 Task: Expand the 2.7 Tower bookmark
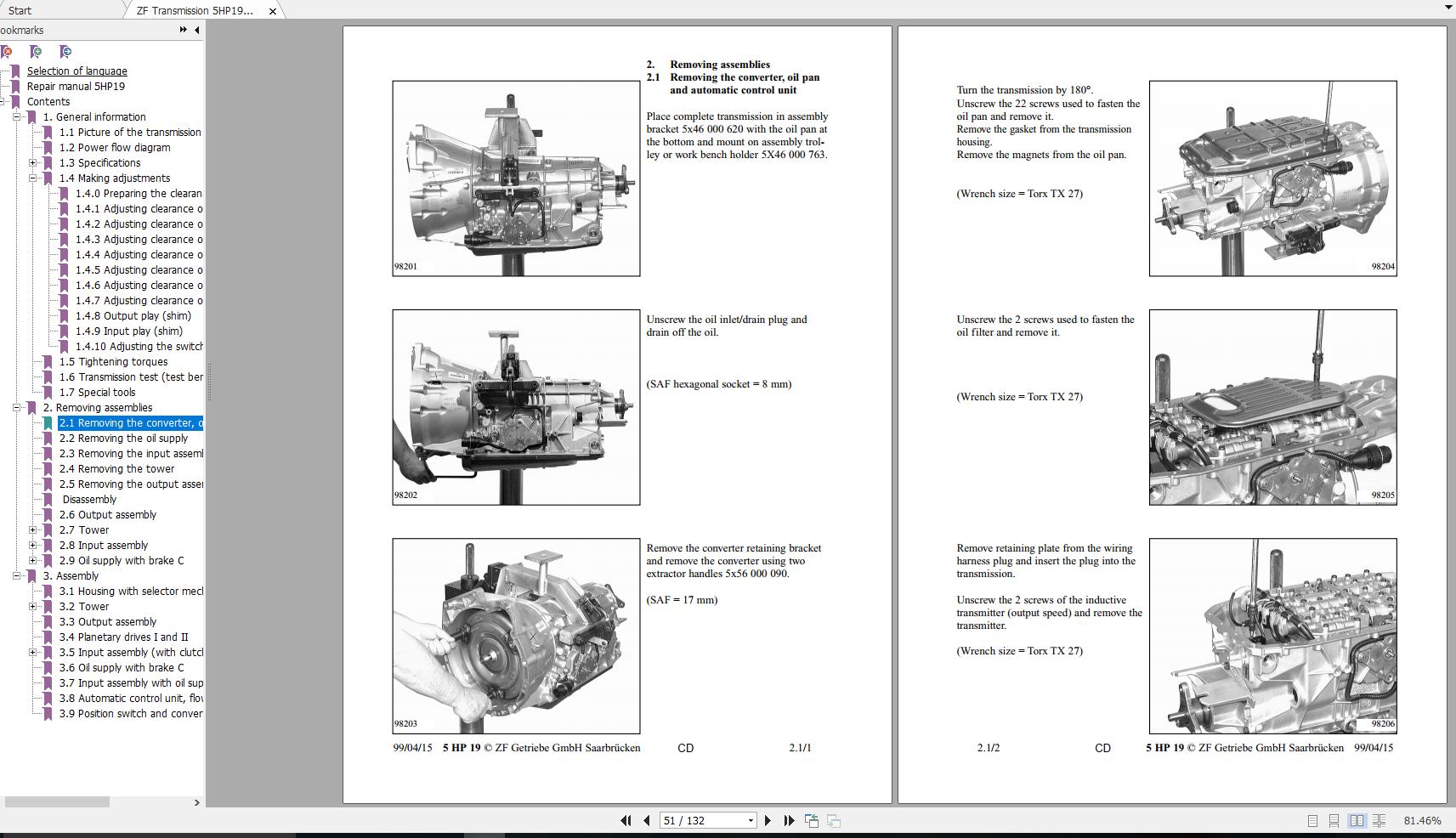pos(31,529)
